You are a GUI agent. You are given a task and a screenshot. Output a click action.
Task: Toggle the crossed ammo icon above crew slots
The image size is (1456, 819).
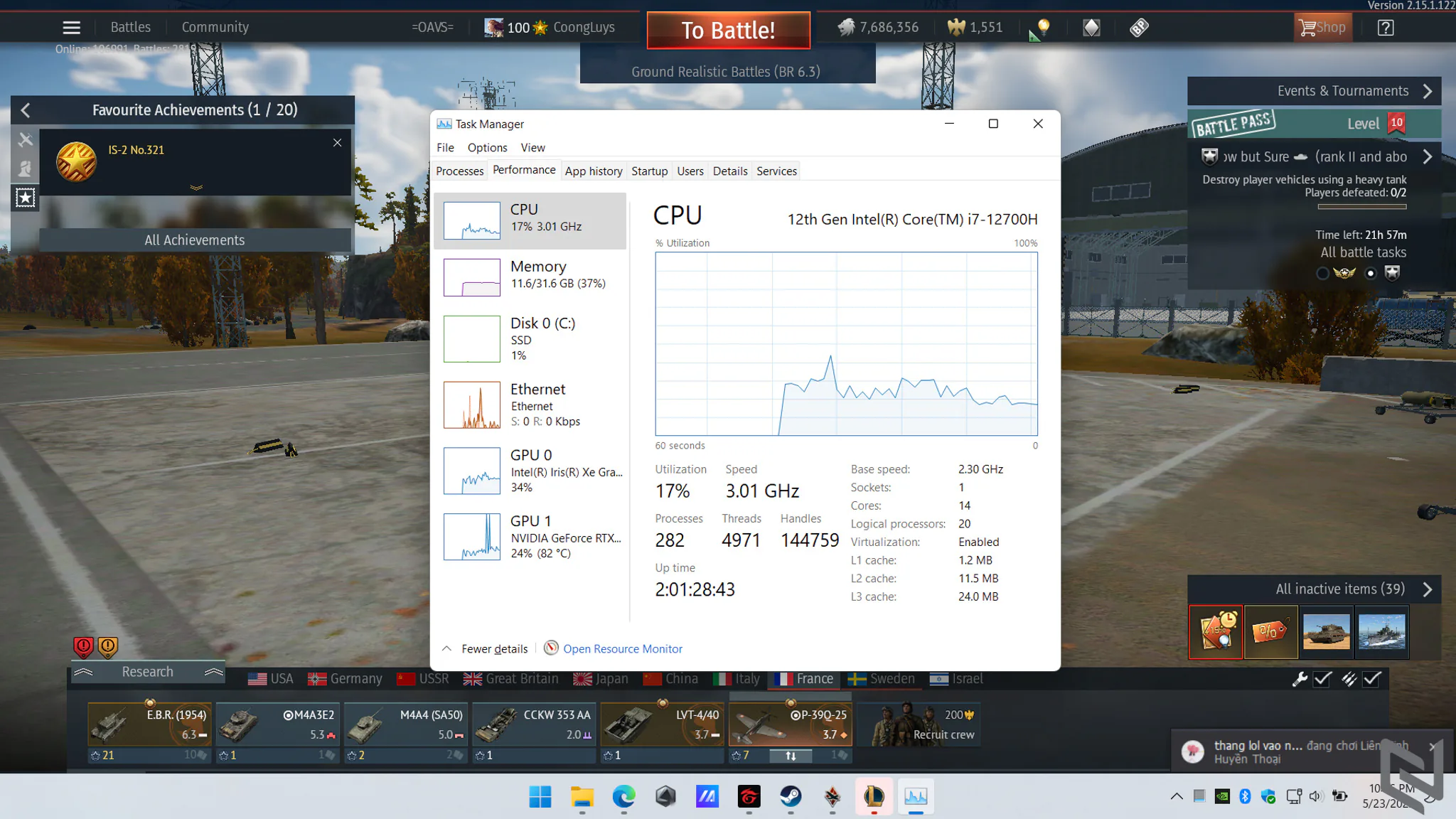coord(1349,679)
